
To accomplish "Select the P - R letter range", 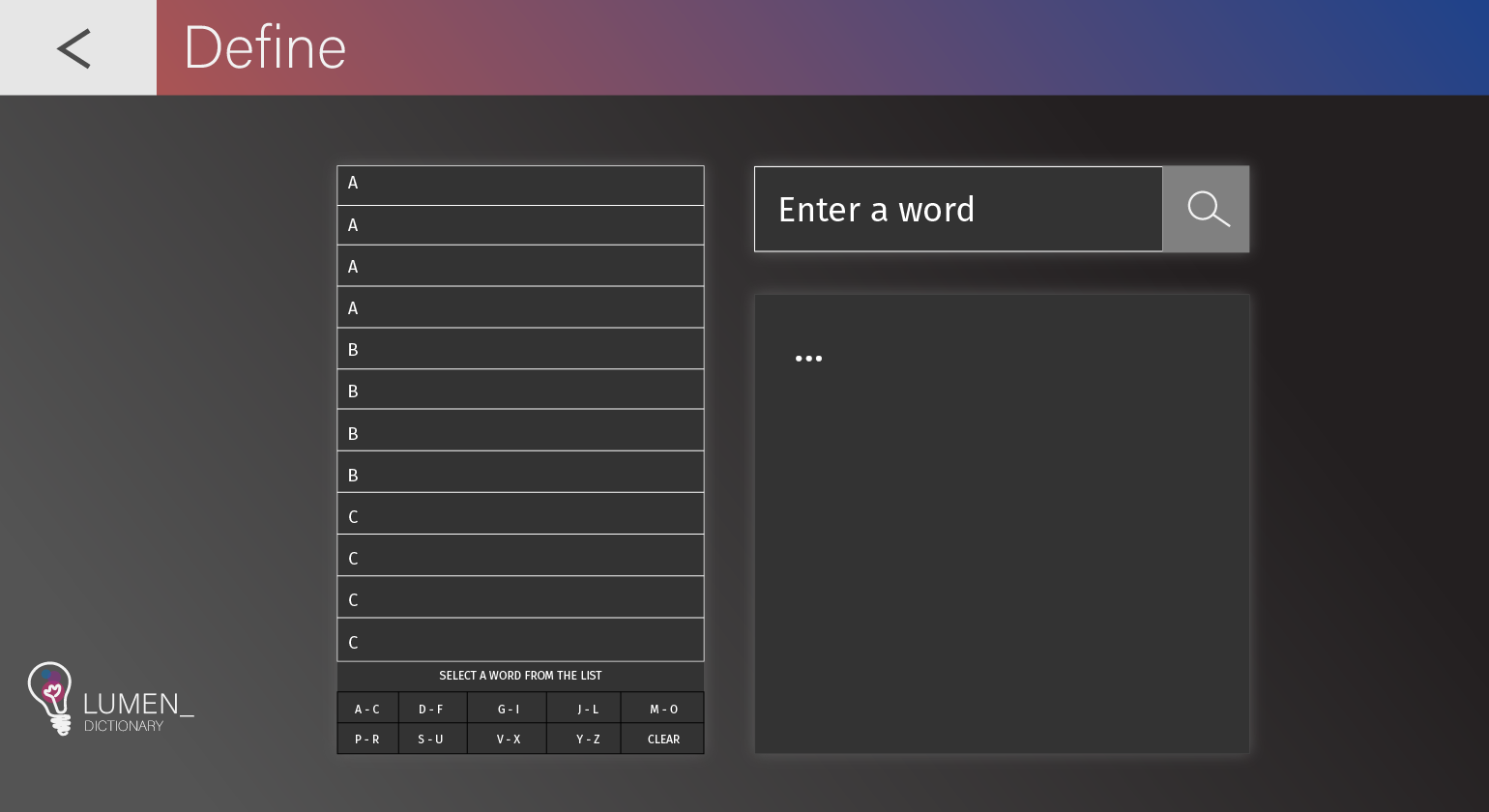I will tap(367, 739).
